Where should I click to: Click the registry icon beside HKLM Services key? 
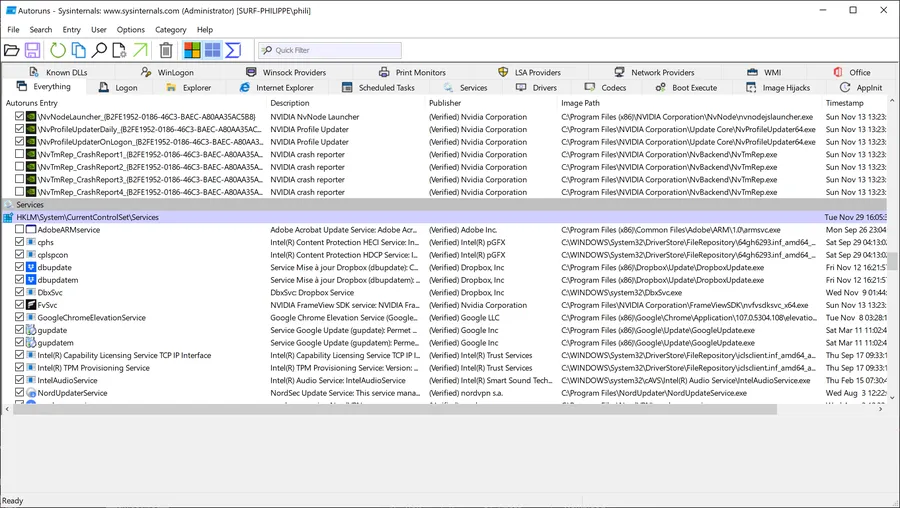pyautogui.click(x=9, y=217)
